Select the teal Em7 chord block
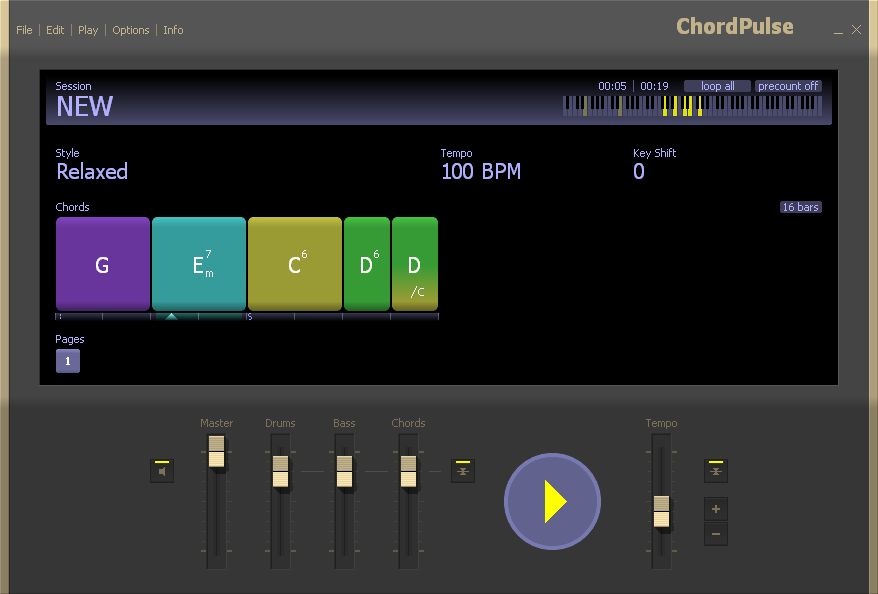Screen dimensions: 878x594 coord(199,264)
